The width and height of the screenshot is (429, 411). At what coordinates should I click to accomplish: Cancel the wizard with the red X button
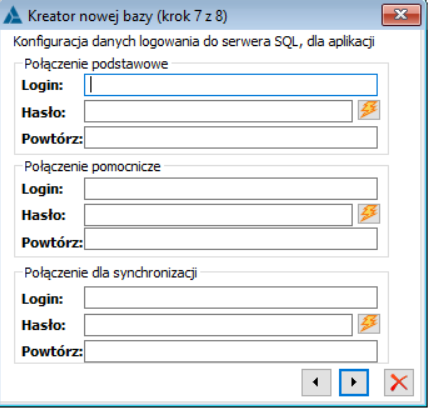coord(399,382)
